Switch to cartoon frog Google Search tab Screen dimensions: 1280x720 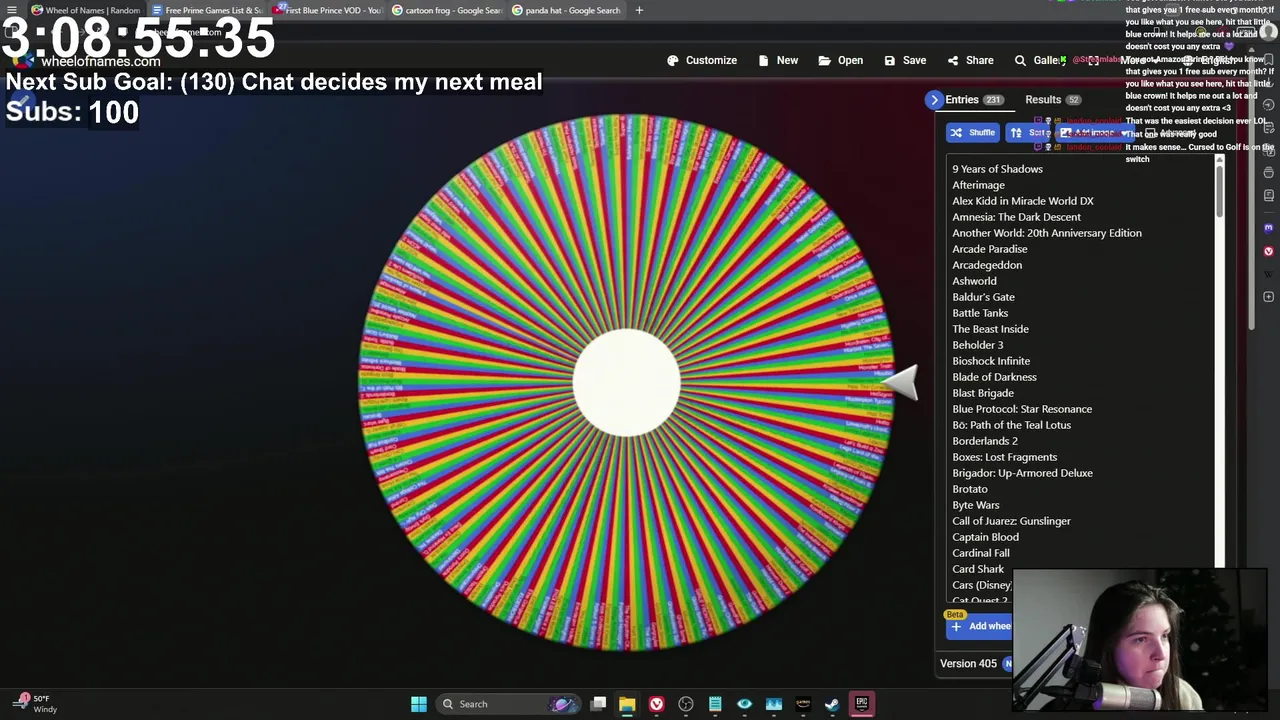pyautogui.click(x=447, y=10)
